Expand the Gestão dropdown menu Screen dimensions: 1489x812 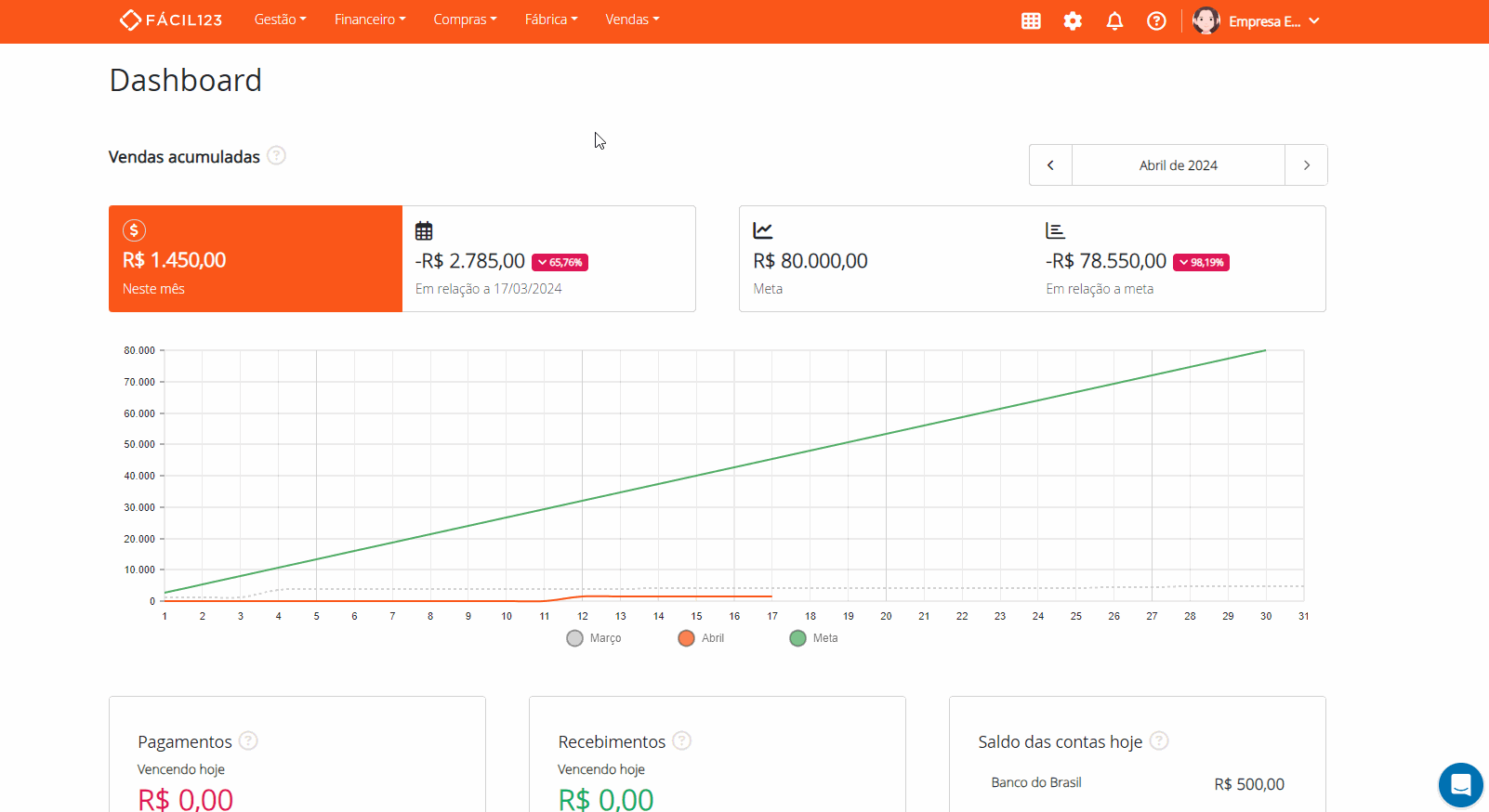click(280, 20)
